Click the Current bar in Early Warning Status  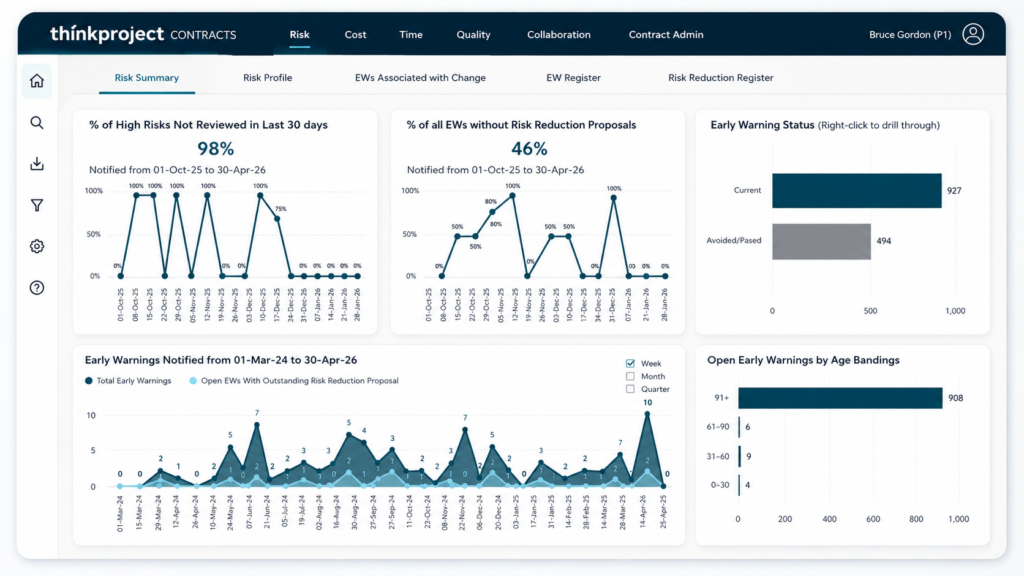[857, 191]
